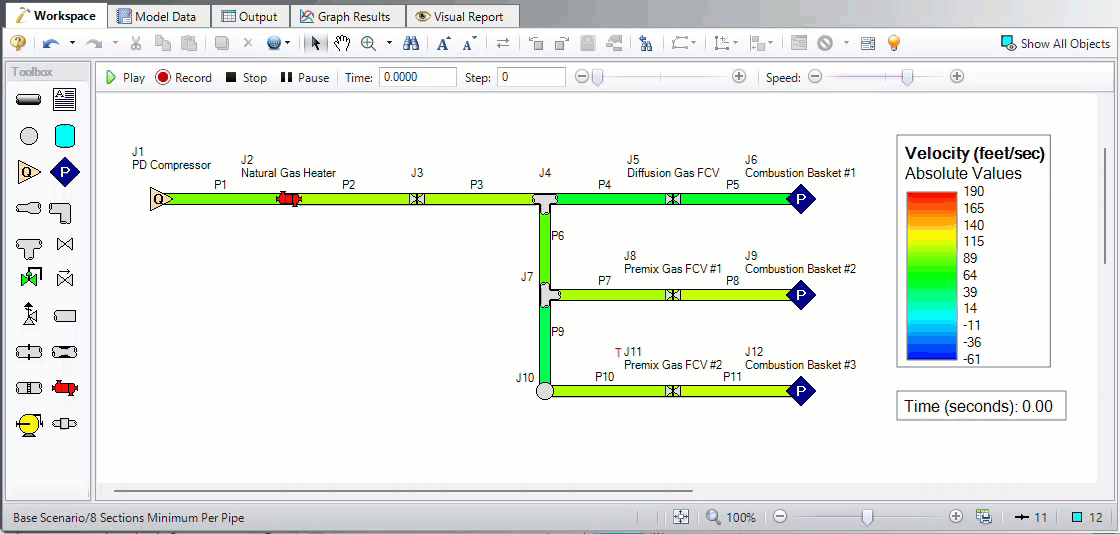
Task: Pause the animation playback
Action: click(304, 77)
